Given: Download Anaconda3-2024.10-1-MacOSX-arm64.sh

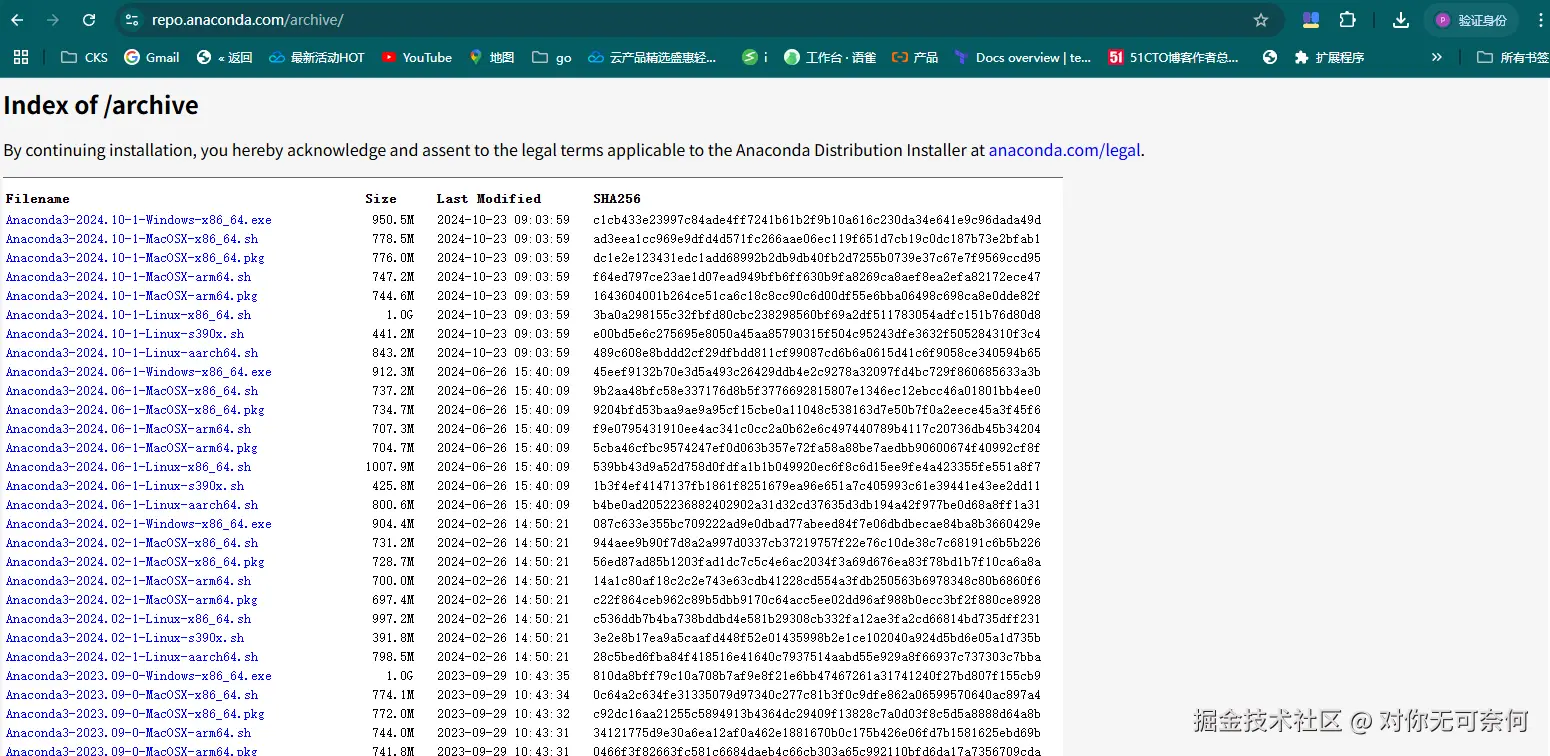Looking at the screenshot, I should click(x=129, y=277).
